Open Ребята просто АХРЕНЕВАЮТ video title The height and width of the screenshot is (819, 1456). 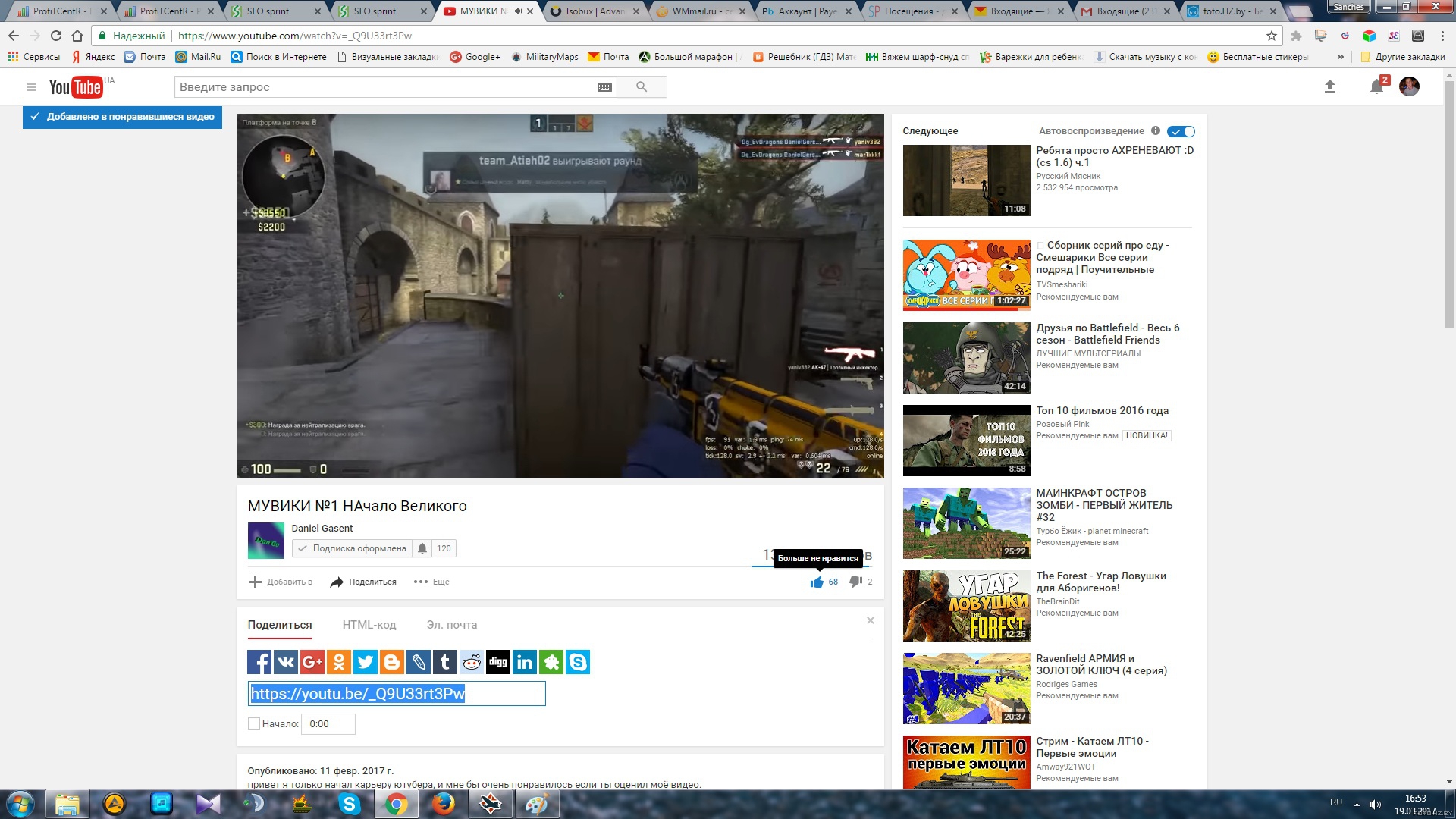coord(1115,156)
